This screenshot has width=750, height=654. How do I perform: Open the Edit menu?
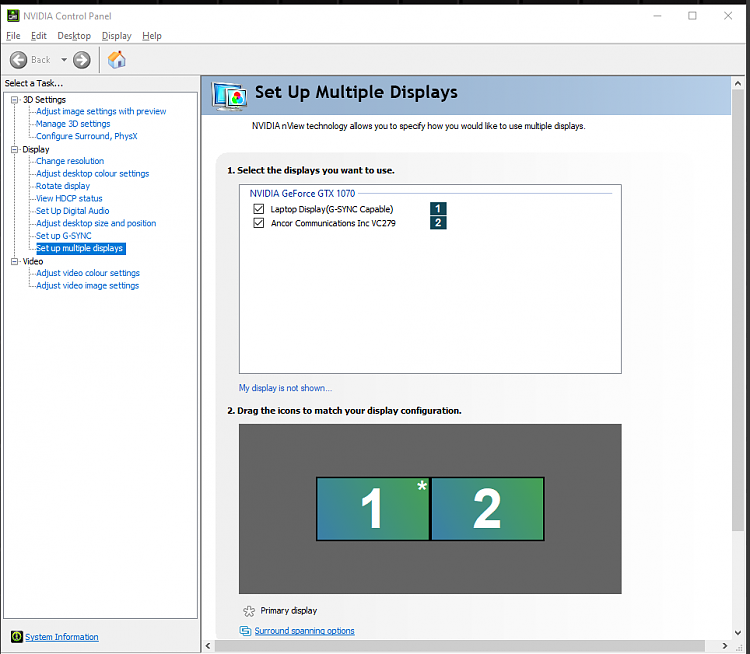coord(39,36)
